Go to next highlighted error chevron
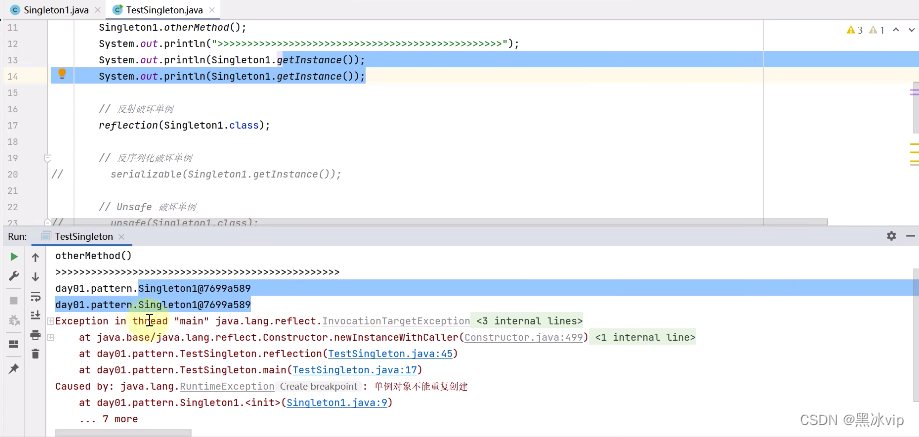The image size is (919, 437). coord(912,30)
